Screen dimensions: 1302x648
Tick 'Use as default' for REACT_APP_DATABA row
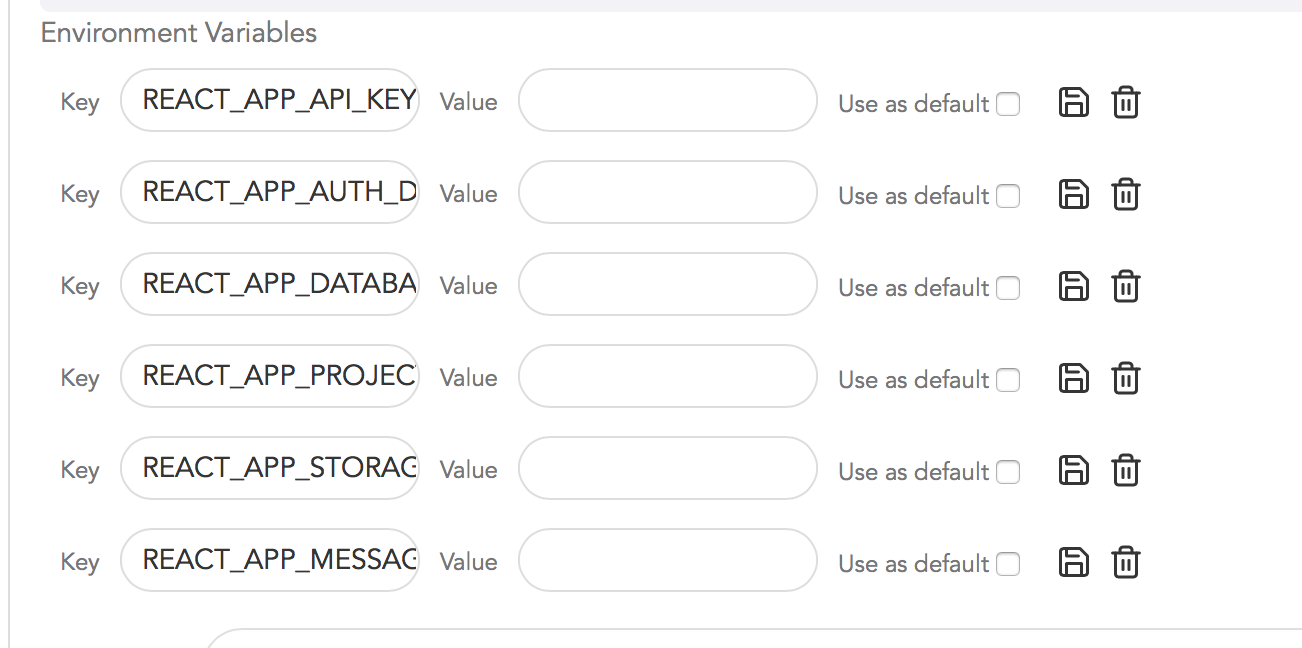point(1008,288)
